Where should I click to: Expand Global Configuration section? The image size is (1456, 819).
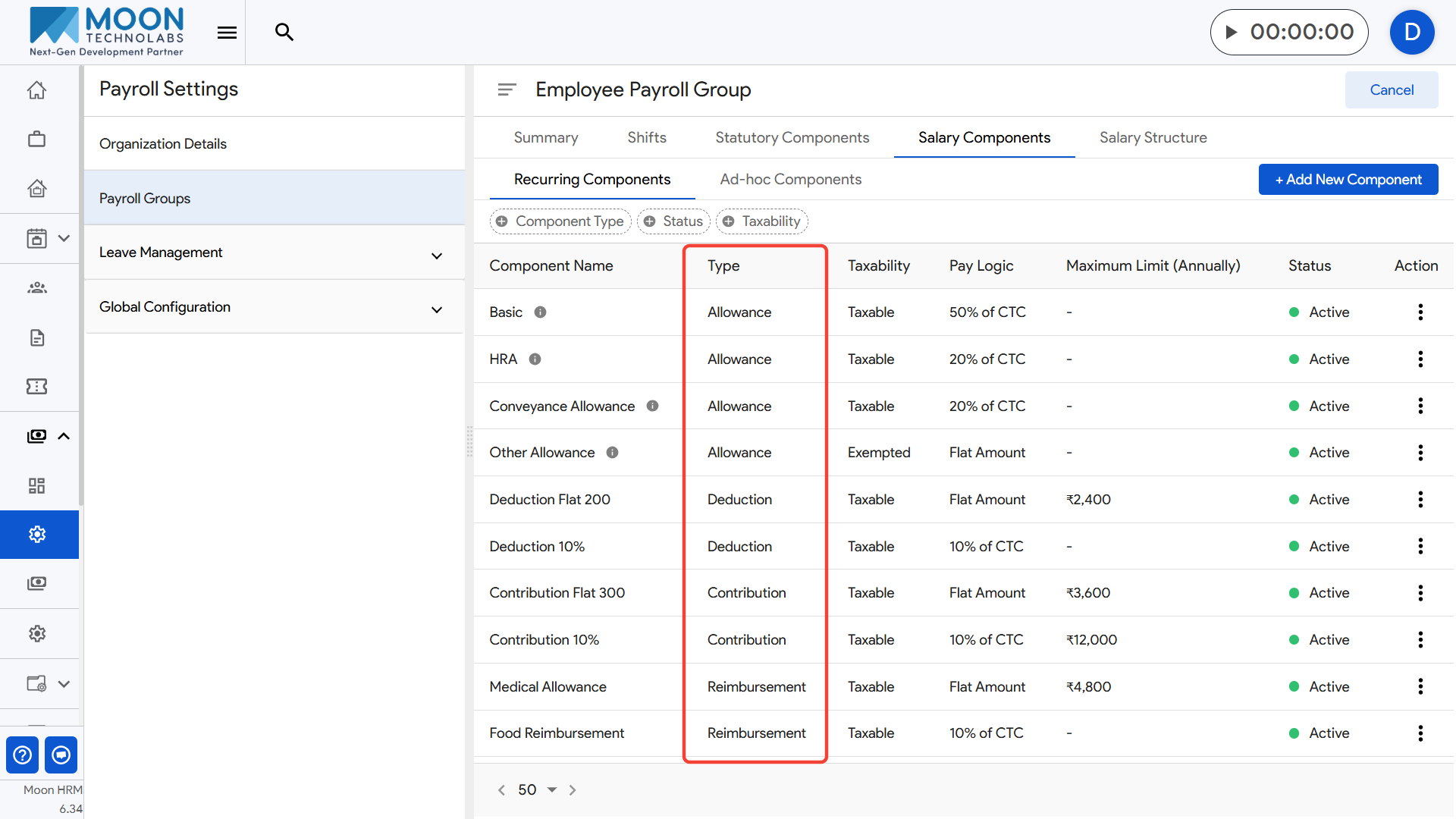(437, 309)
